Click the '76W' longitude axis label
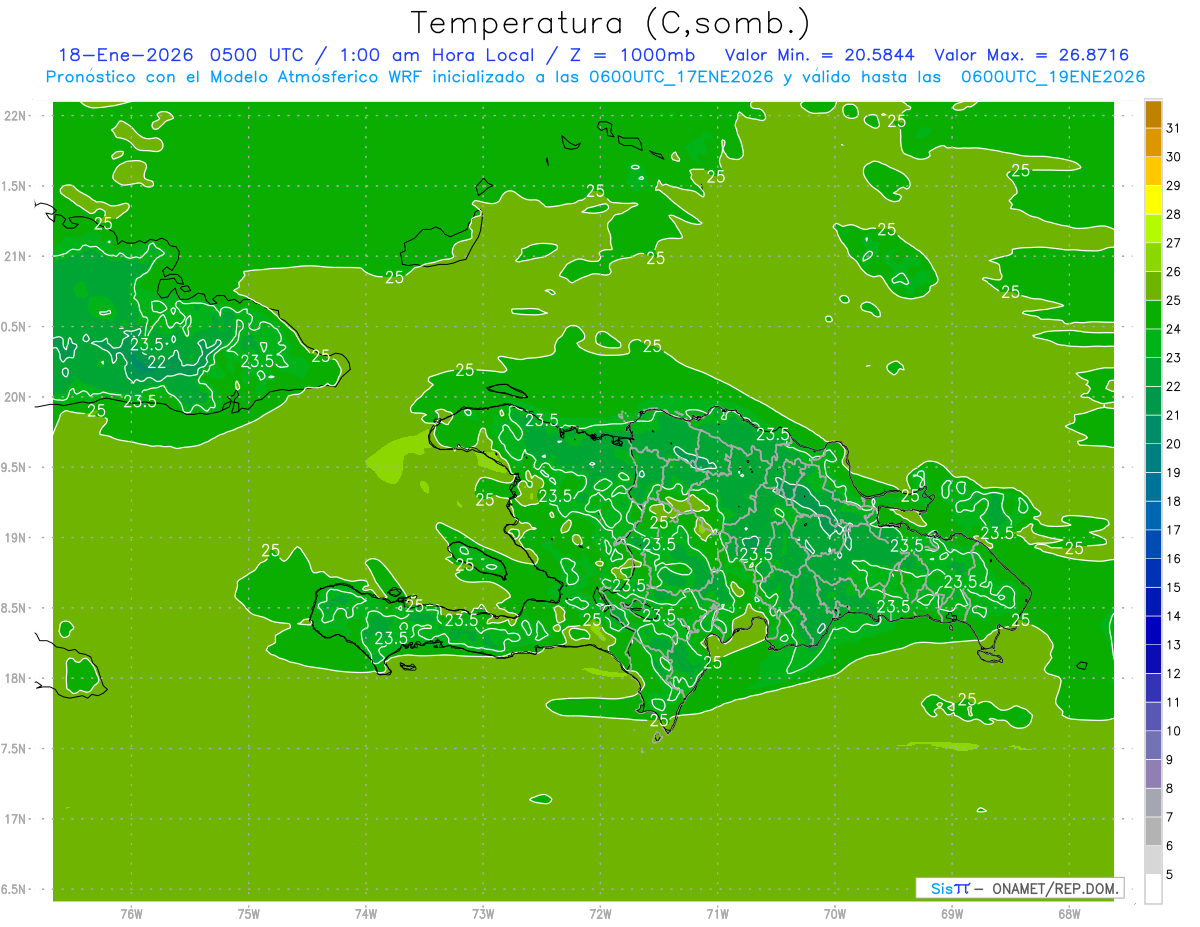Viewport: 1200px width, 927px height. click(131, 913)
